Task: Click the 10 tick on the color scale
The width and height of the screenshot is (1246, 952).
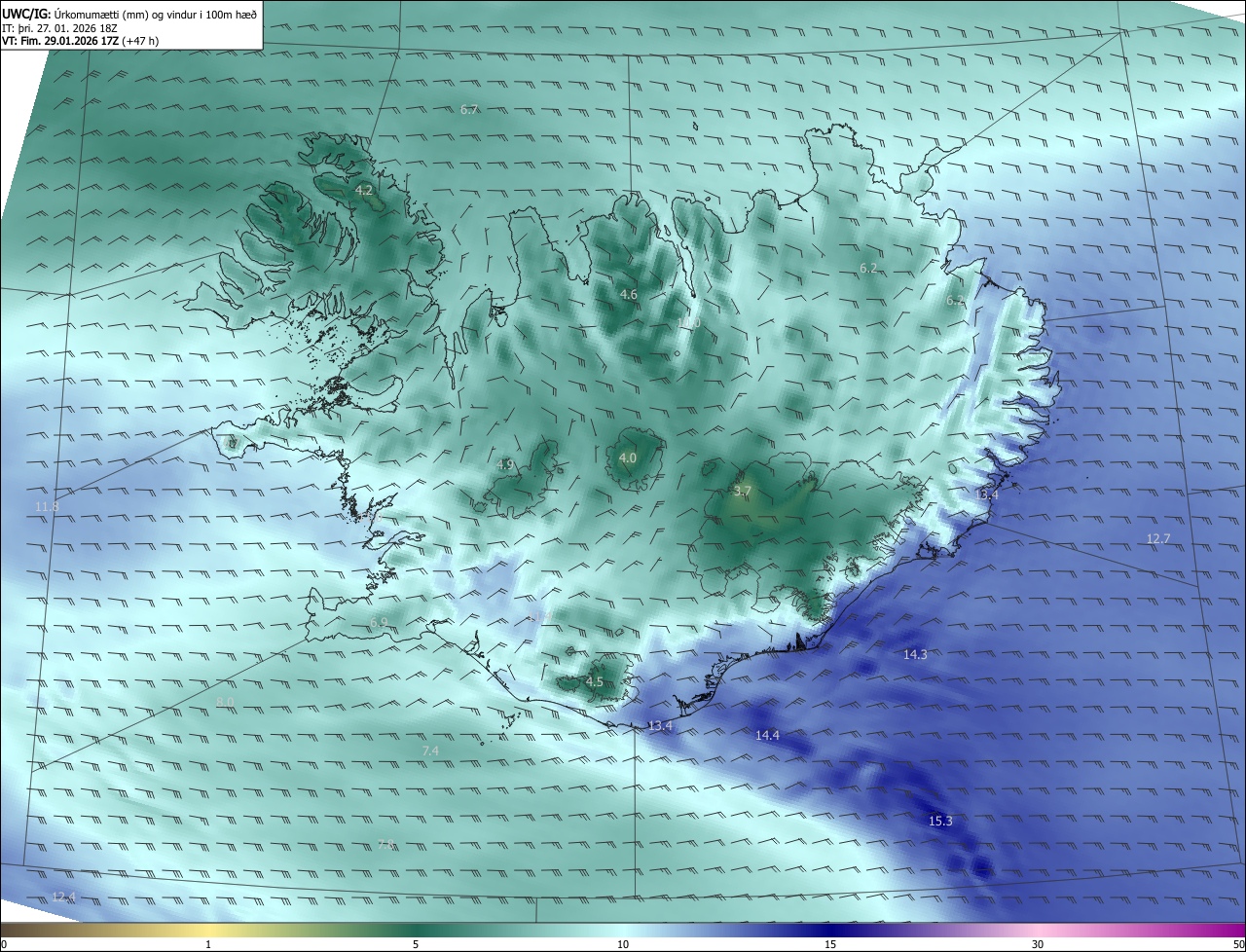Action: pos(623,944)
